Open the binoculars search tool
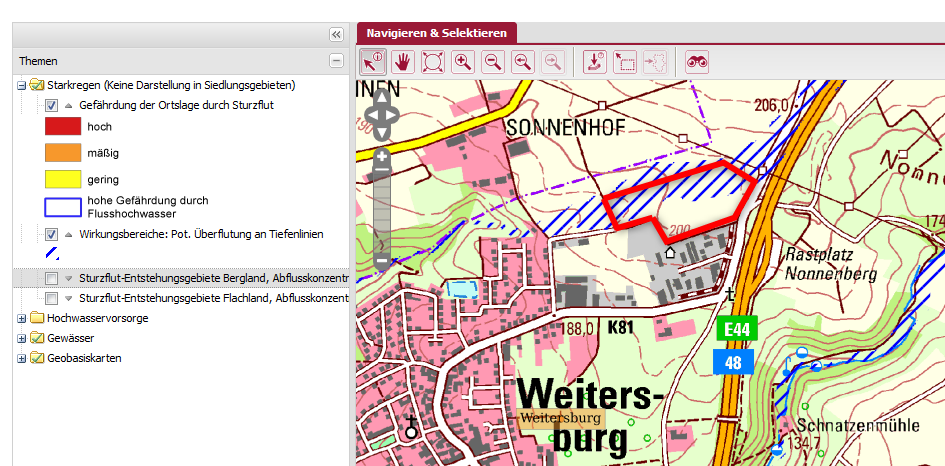Screen dimensions: 945x466 [x=697, y=62]
